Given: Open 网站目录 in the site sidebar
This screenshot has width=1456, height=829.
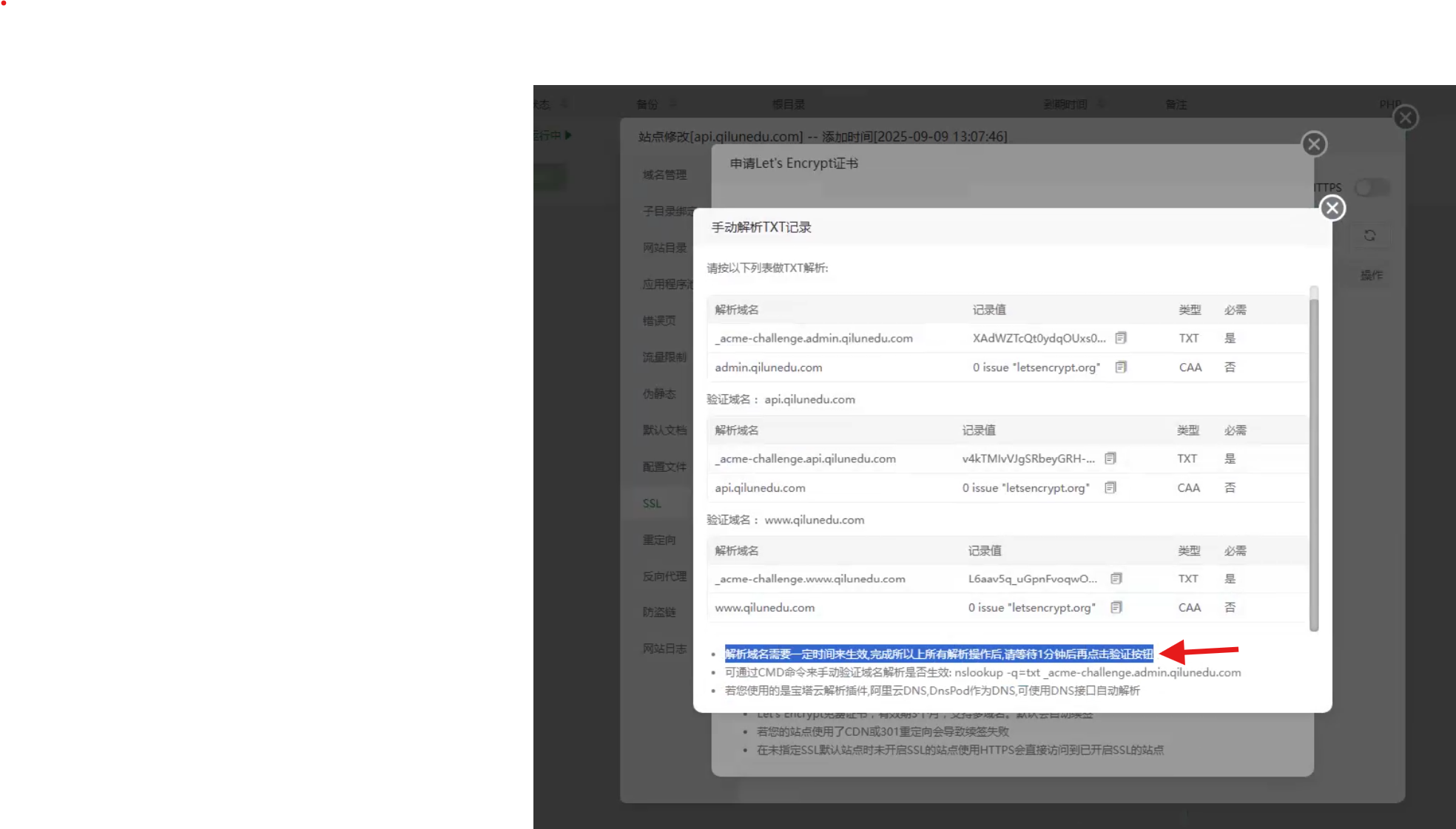Looking at the screenshot, I should (x=664, y=248).
